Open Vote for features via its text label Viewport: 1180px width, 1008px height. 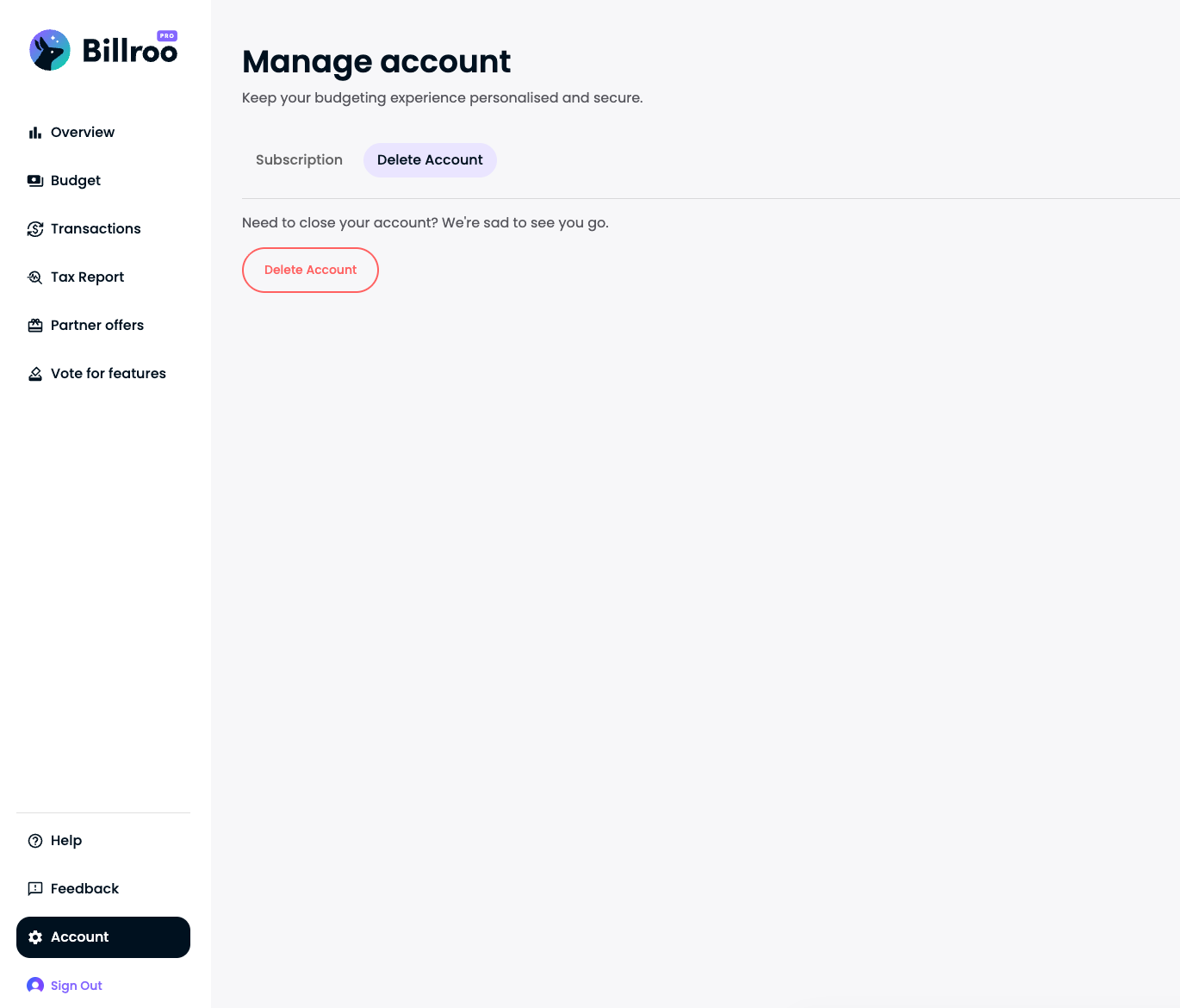pyautogui.click(x=109, y=374)
